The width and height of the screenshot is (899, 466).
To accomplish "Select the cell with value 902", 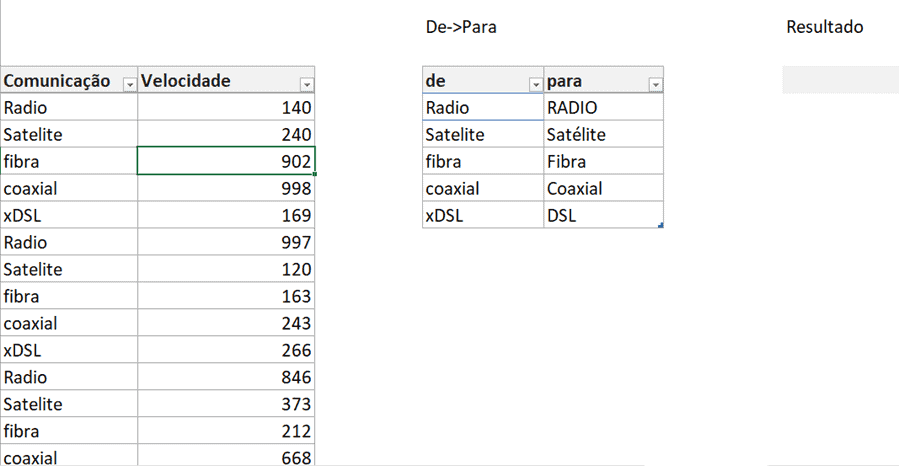I will (226, 161).
